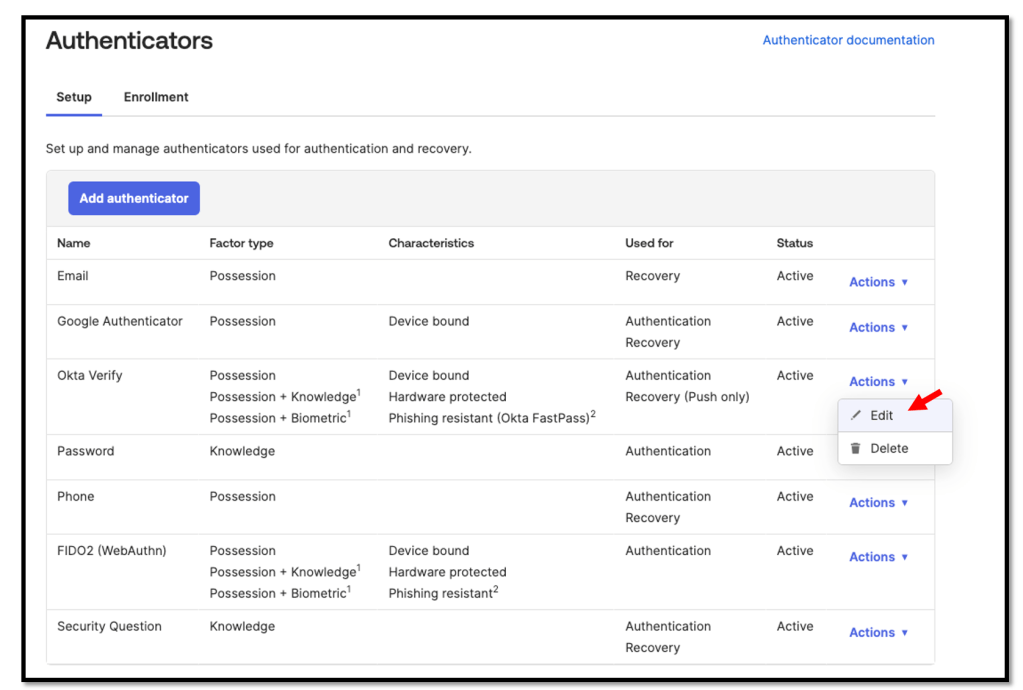The height and width of the screenshot is (690, 1023).
Task: Open Actions dropdown for FIDO2 (WebAuthn)
Action: pyautogui.click(x=878, y=557)
